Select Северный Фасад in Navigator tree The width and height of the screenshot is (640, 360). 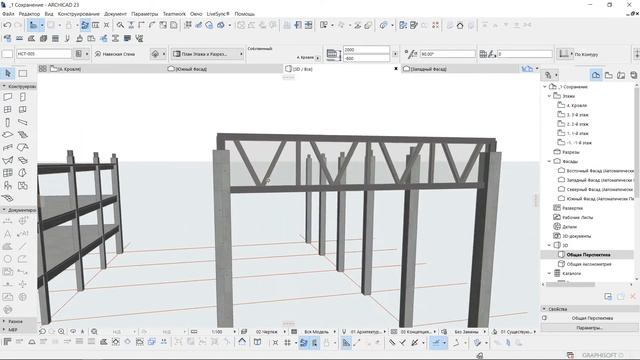(x=599, y=189)
